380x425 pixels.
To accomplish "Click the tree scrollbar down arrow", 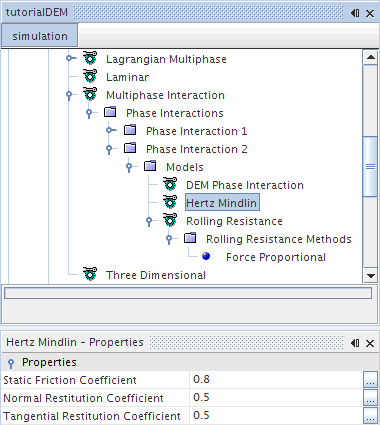I will click(x=371, y=276).
